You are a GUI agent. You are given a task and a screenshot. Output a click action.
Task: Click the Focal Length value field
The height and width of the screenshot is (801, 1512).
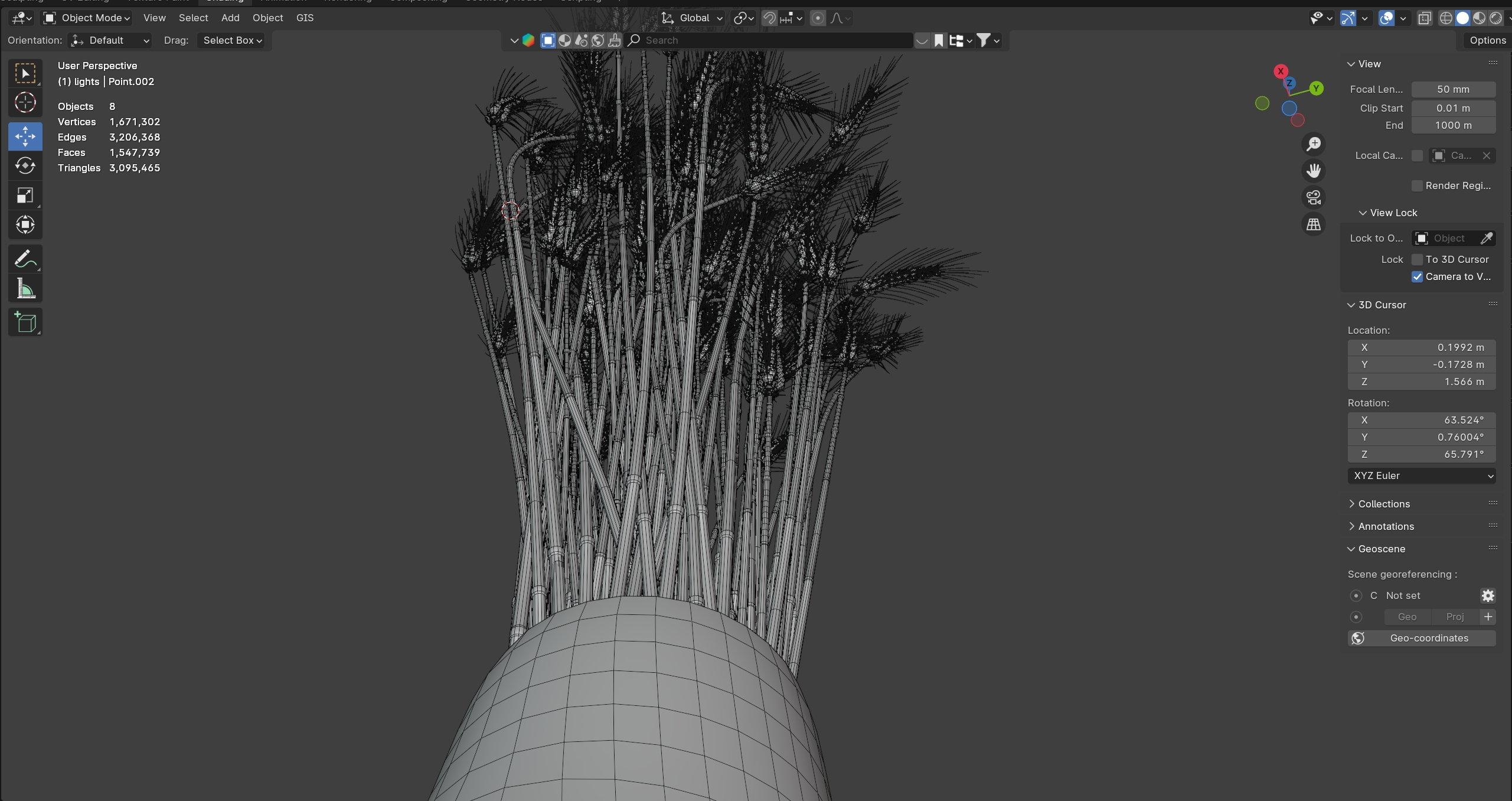click(1453, 89)
